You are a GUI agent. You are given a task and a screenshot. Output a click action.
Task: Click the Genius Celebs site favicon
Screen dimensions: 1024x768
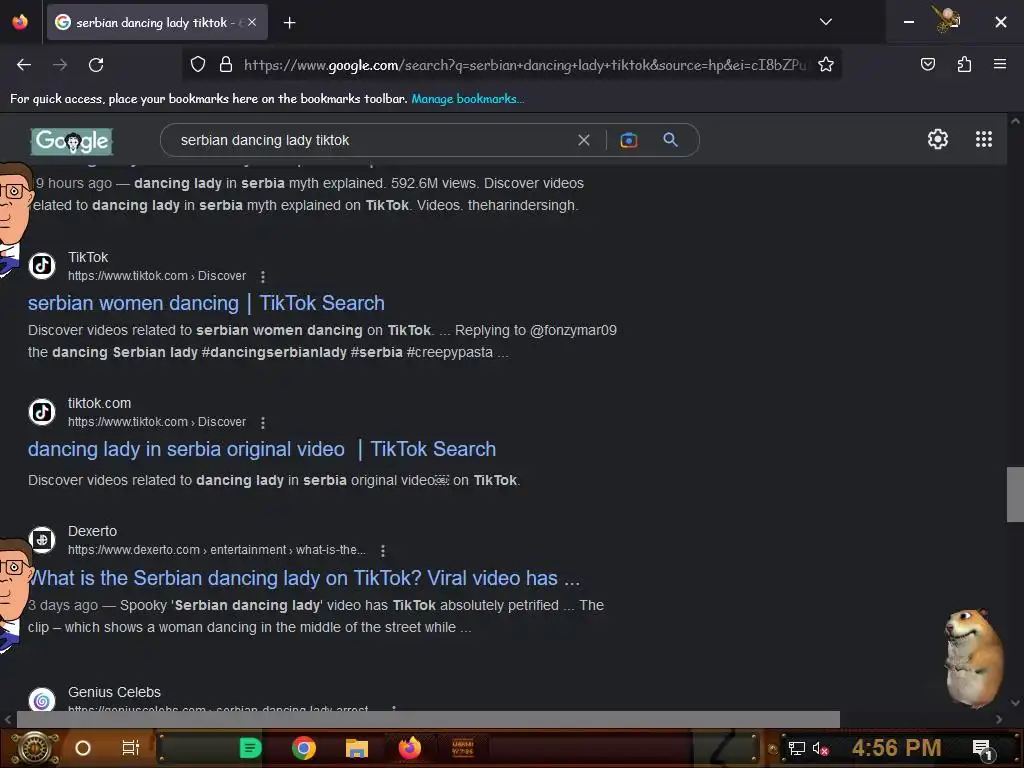(x=42, y=700)
